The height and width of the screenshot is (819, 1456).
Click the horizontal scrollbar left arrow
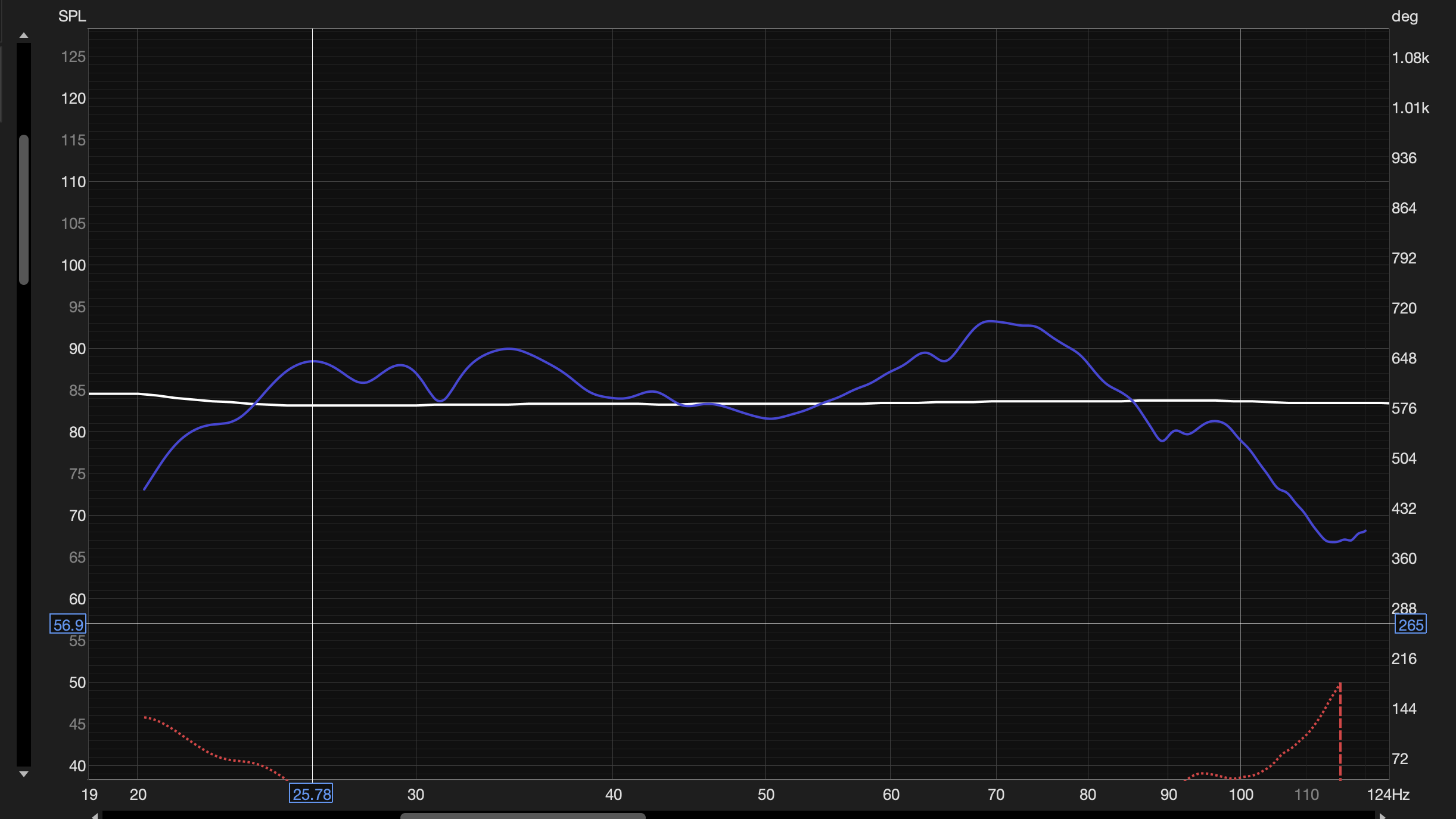(95, 815)
